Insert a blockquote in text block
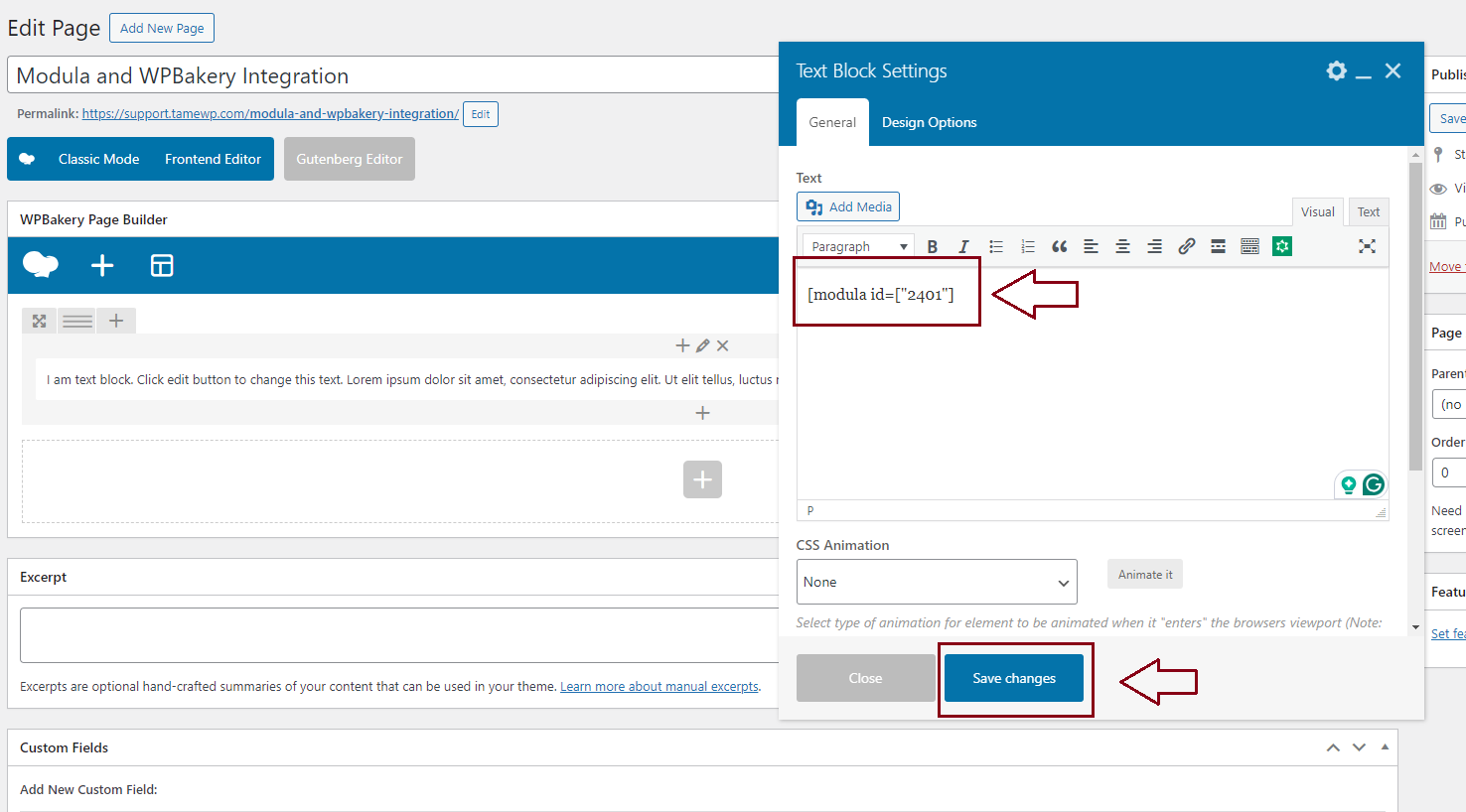 (1059, 247)
